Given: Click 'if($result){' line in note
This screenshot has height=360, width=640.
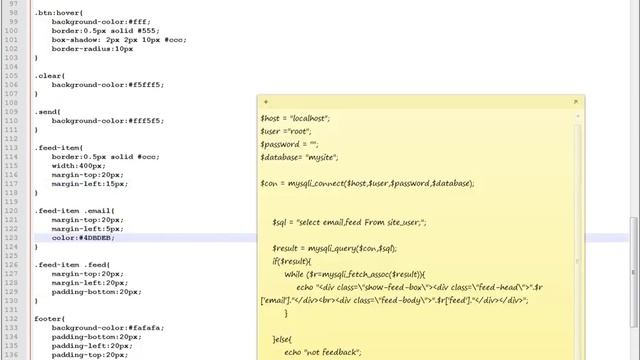Looking at the screenshot, I should [292, 261].
